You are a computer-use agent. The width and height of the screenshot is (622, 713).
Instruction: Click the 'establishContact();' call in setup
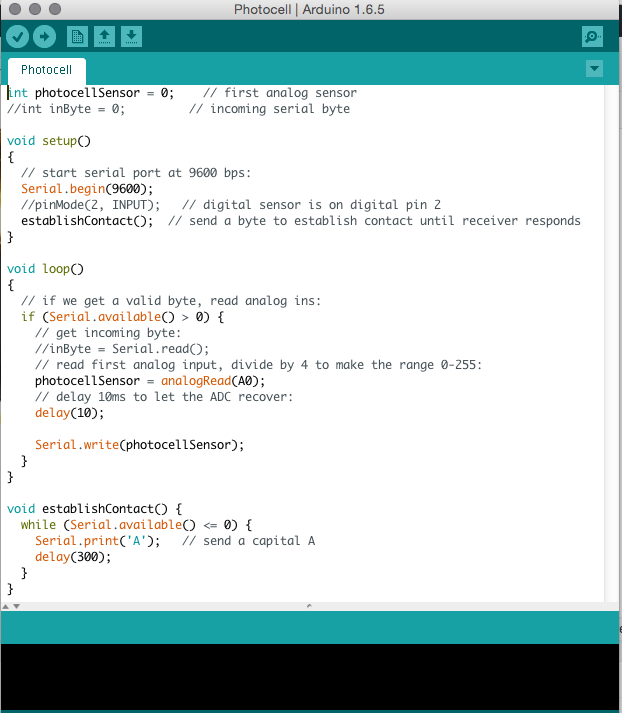coord(87,221)
